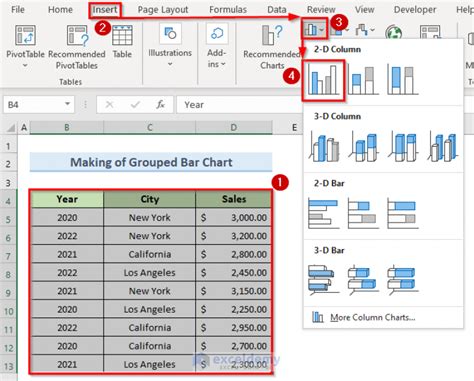Pick the 3-D Clustered Bar chart
This screenshot has width=474, height=381.
tap(324, 280)
